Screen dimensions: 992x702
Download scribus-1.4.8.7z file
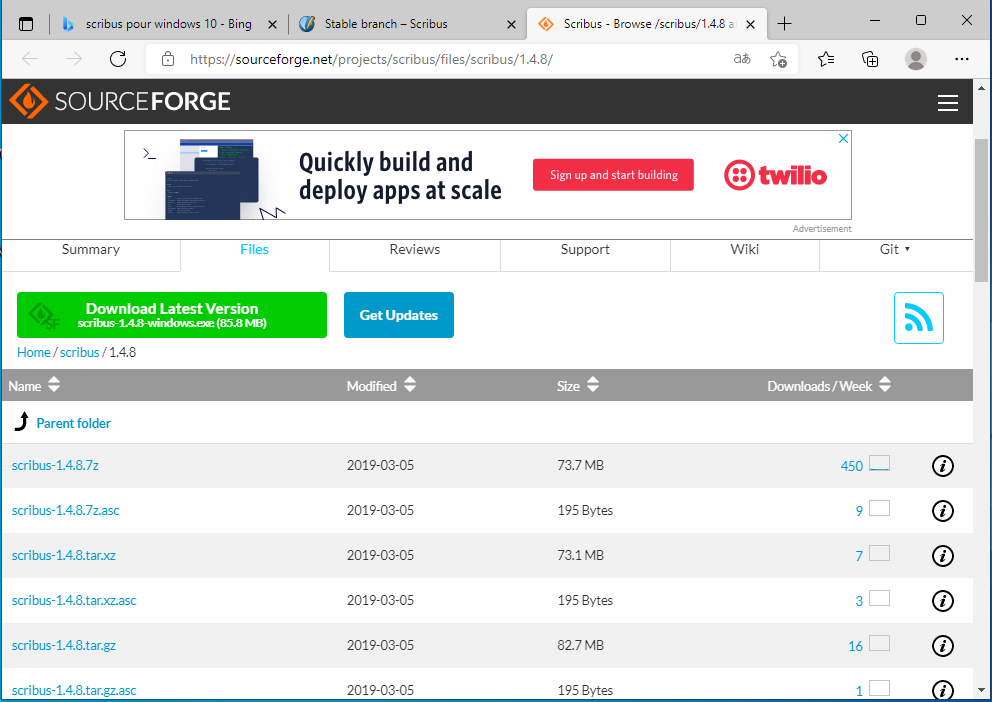(x=55, y=465)
